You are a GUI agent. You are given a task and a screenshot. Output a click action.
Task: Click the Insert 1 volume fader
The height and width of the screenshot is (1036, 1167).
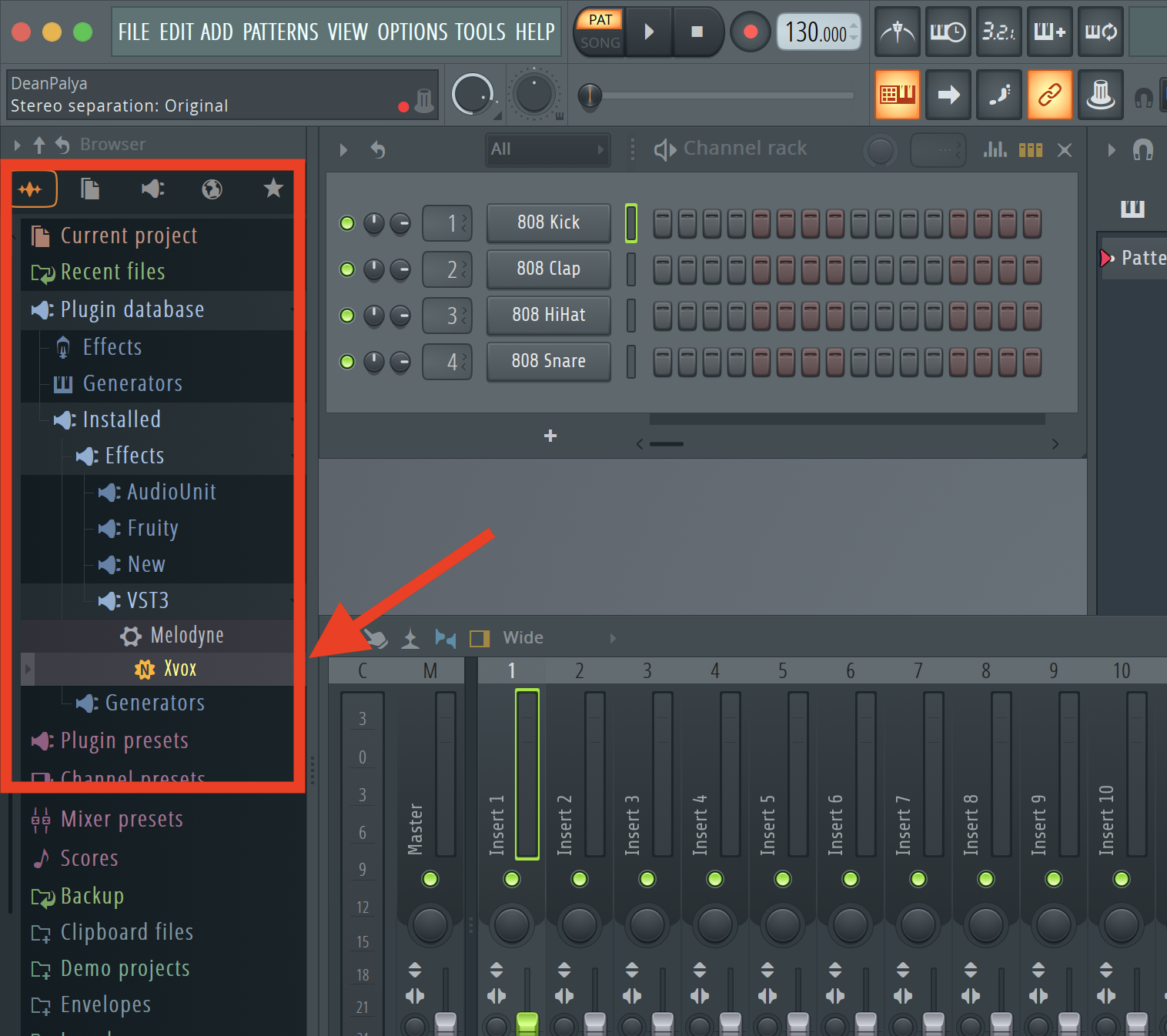pos(527,1024)
